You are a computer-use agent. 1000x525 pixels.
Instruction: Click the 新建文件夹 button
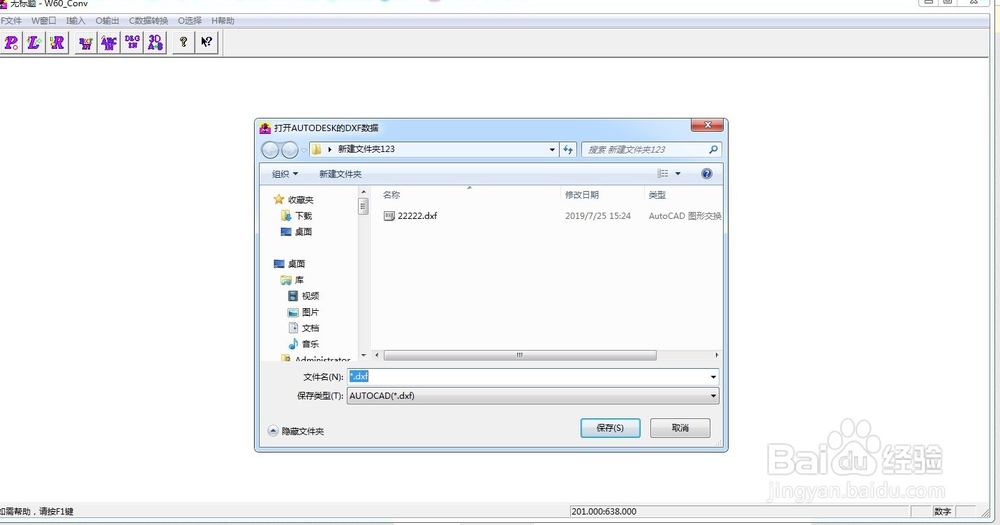click(x=340, y=174)
